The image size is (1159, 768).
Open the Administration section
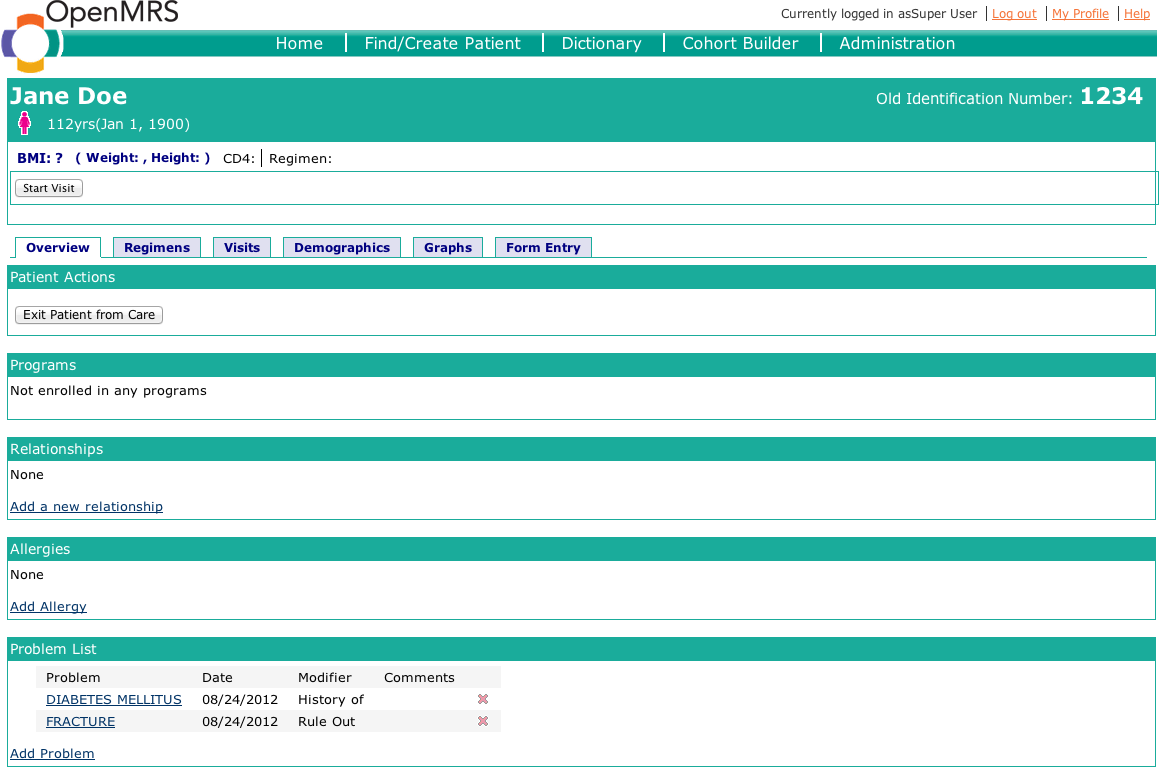pyautogui.click(x=897, y=43)
